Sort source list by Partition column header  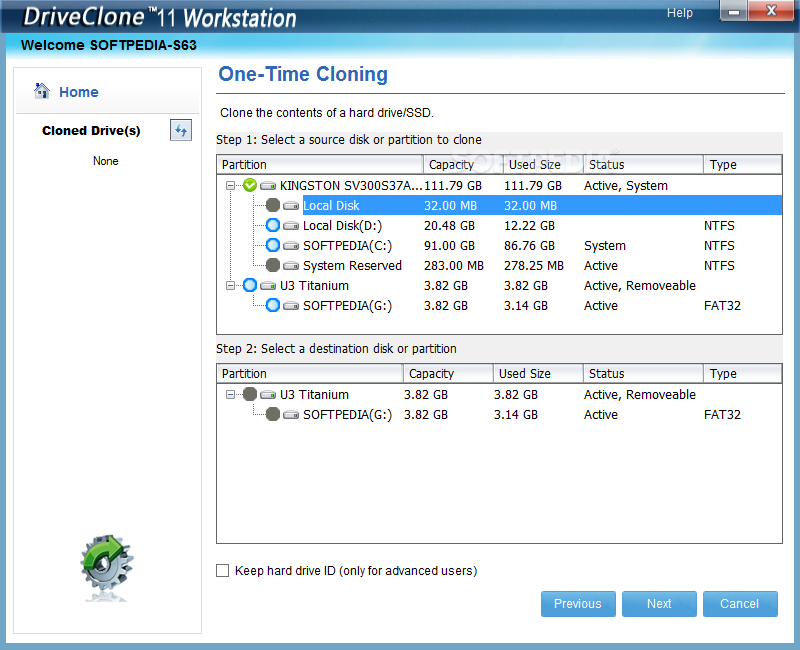320,165
